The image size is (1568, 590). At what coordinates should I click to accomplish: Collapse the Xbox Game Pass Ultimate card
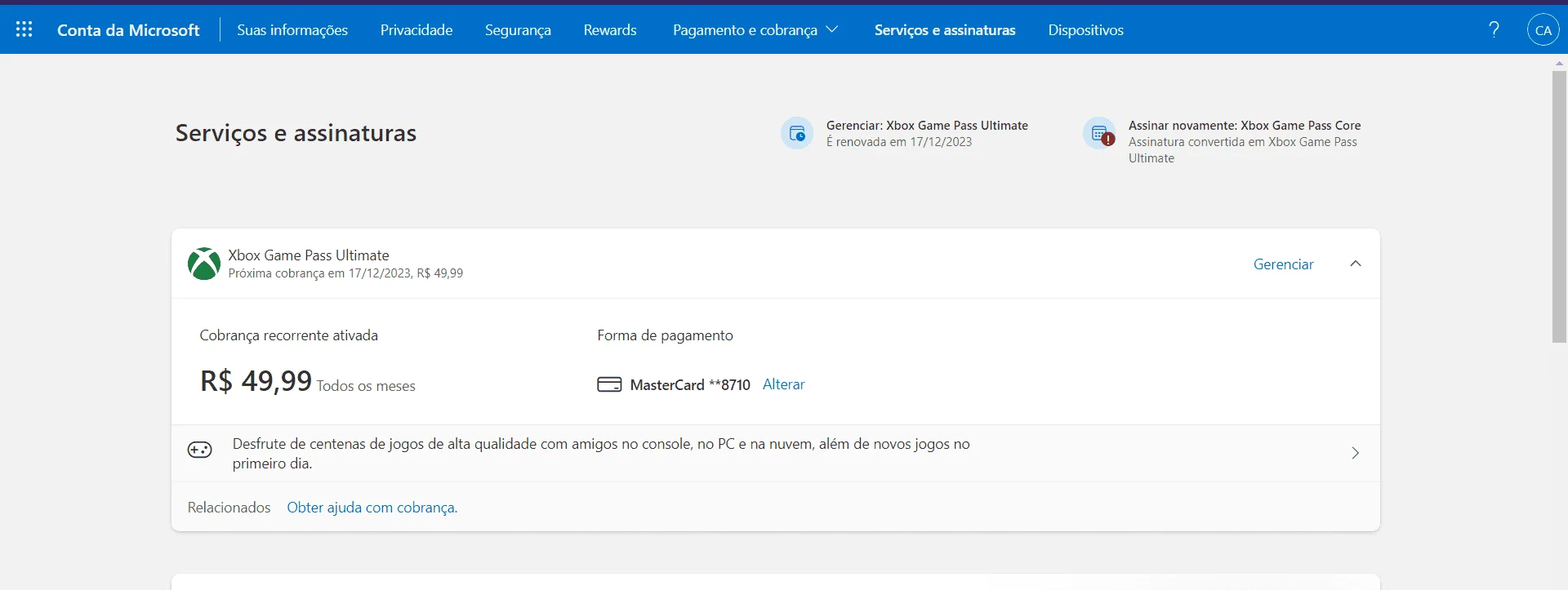[x=1356, y=264]
